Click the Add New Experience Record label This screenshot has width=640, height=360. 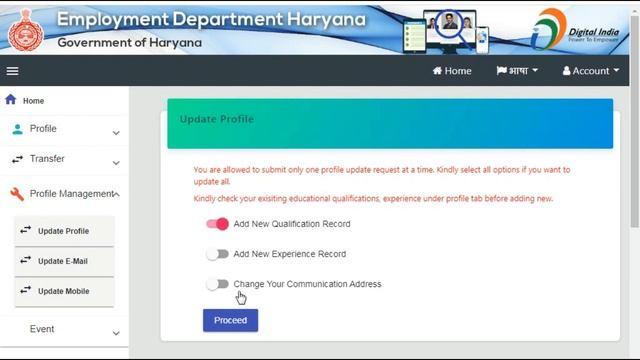[290, 254]
